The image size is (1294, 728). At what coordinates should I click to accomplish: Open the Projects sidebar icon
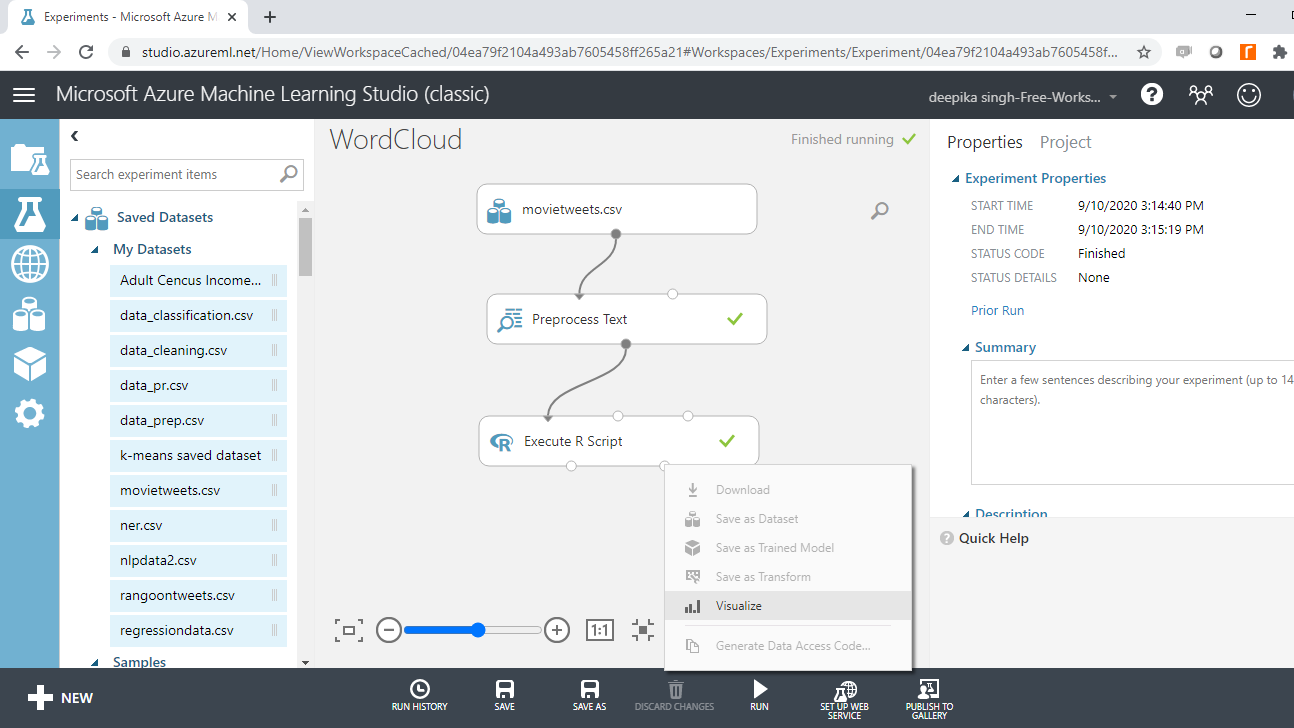pyautogui.click(x=29, y=159)
